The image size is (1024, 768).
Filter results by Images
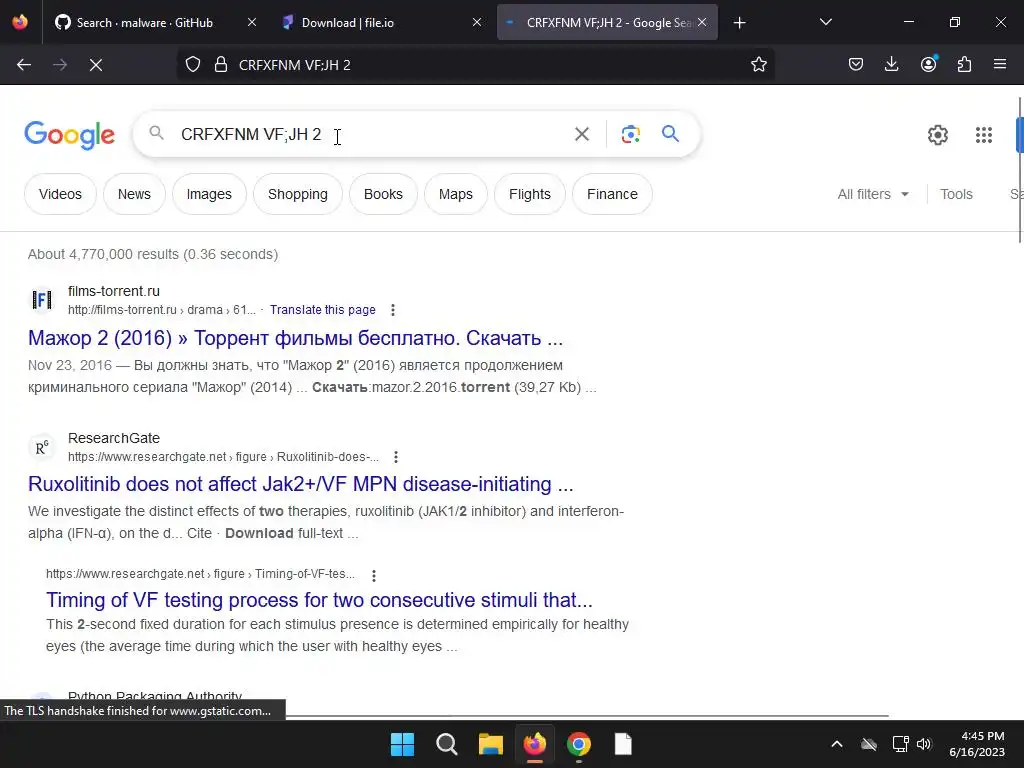(209, 194)
